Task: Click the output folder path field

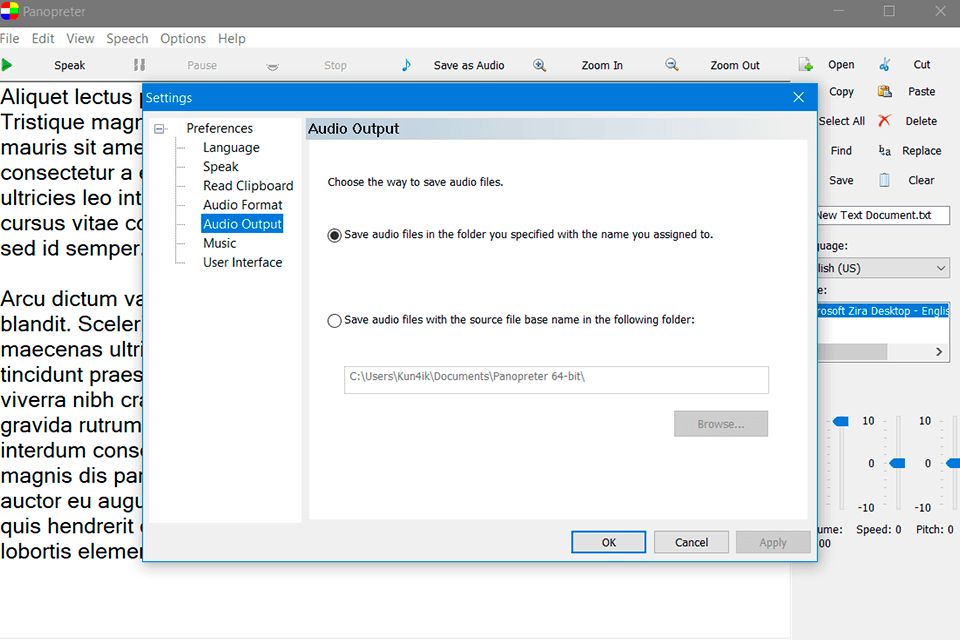Action: point(556,380)
